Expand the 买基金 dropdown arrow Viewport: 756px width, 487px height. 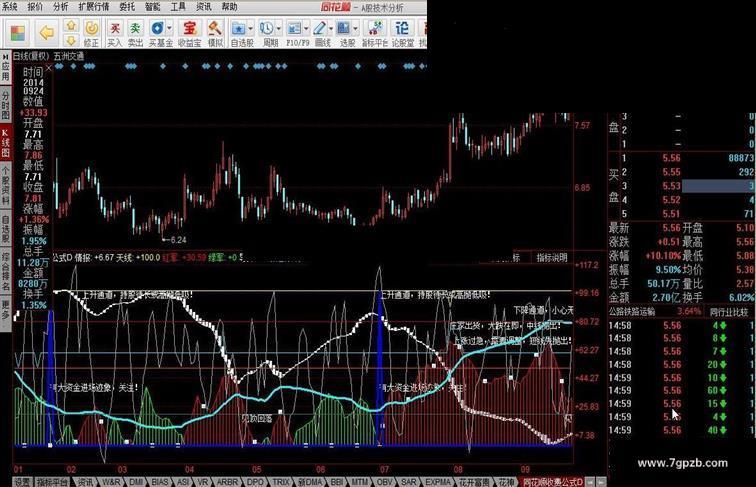point(169,28)
